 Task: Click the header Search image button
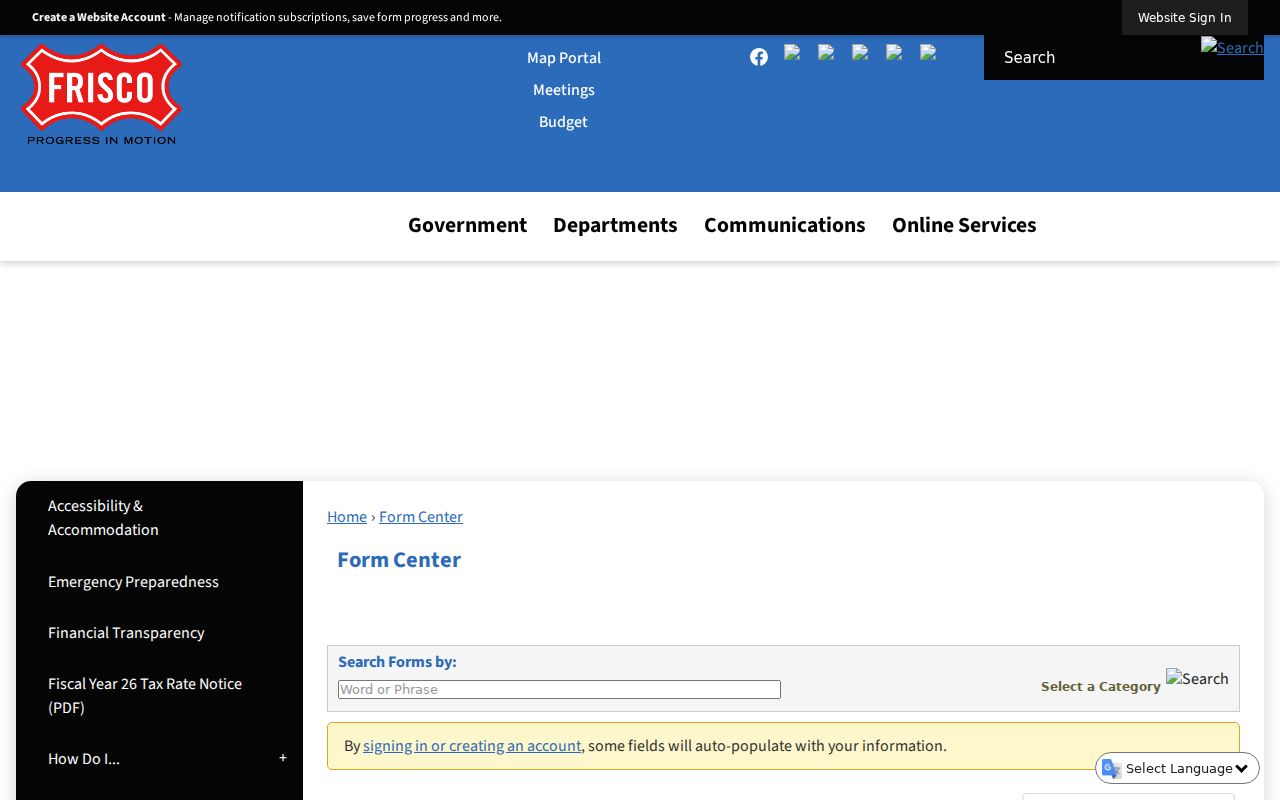tap(1232, 48)
